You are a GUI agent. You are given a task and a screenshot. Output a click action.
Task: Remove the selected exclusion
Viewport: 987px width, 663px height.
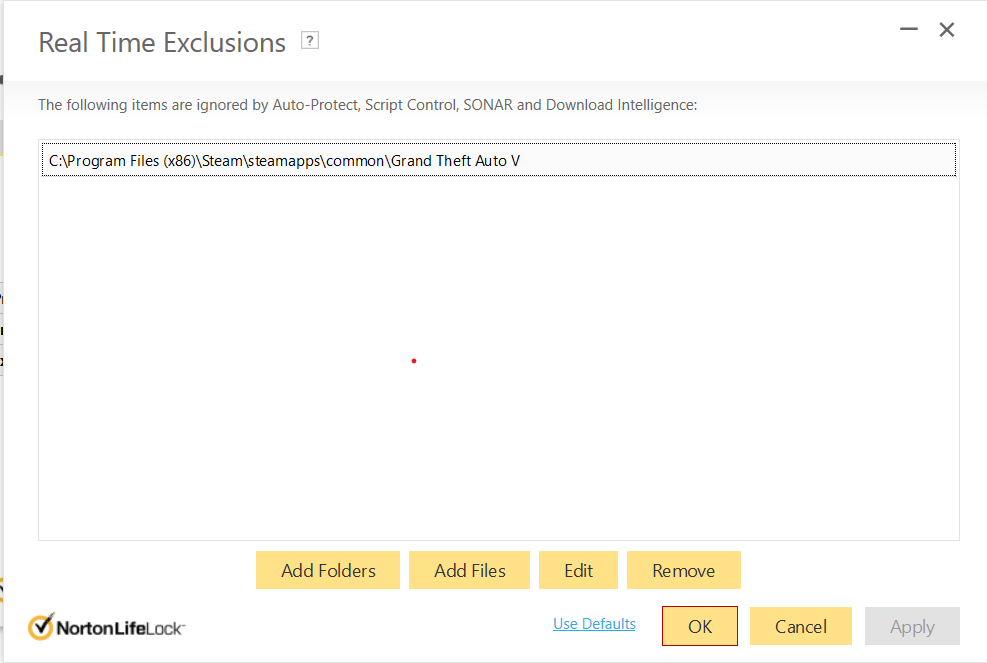tap(683, 570)
